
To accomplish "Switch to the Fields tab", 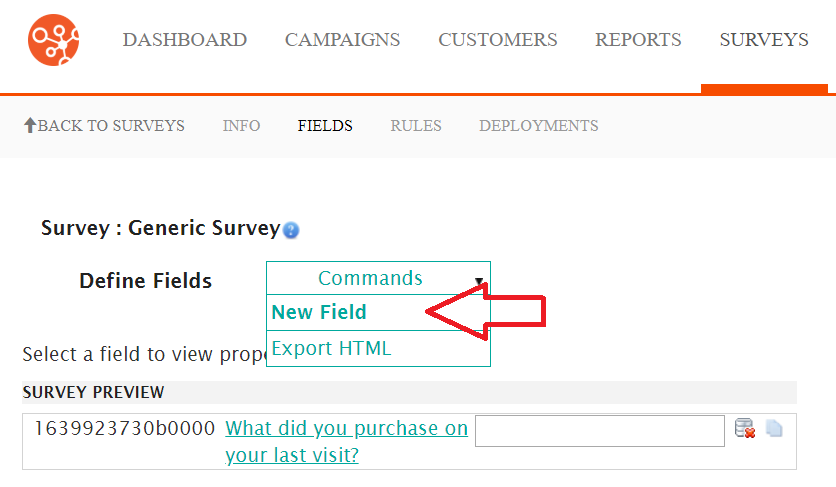I will 325,126.
